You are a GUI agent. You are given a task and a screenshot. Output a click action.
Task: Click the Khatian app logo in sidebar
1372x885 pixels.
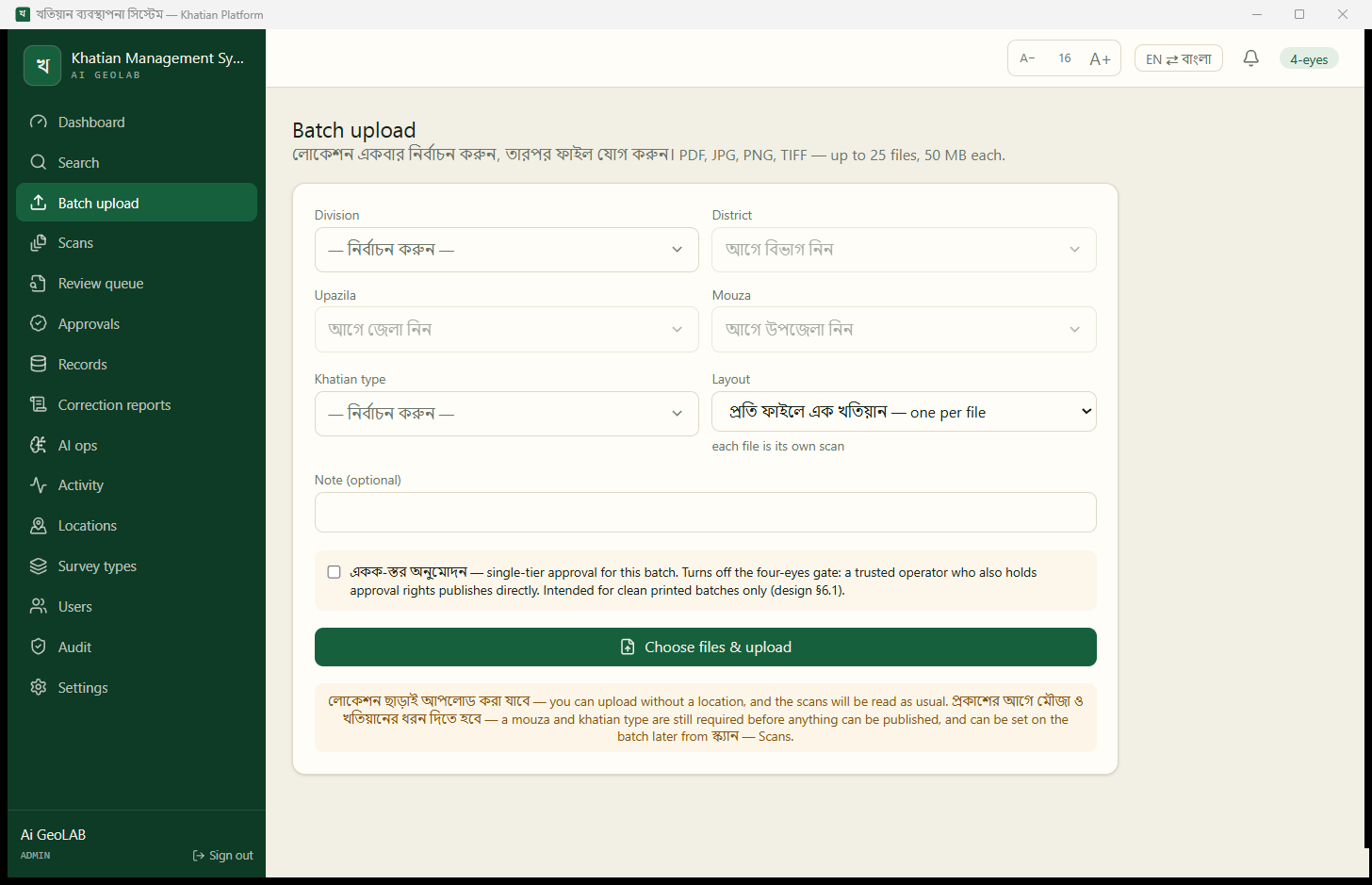[42, 65]
